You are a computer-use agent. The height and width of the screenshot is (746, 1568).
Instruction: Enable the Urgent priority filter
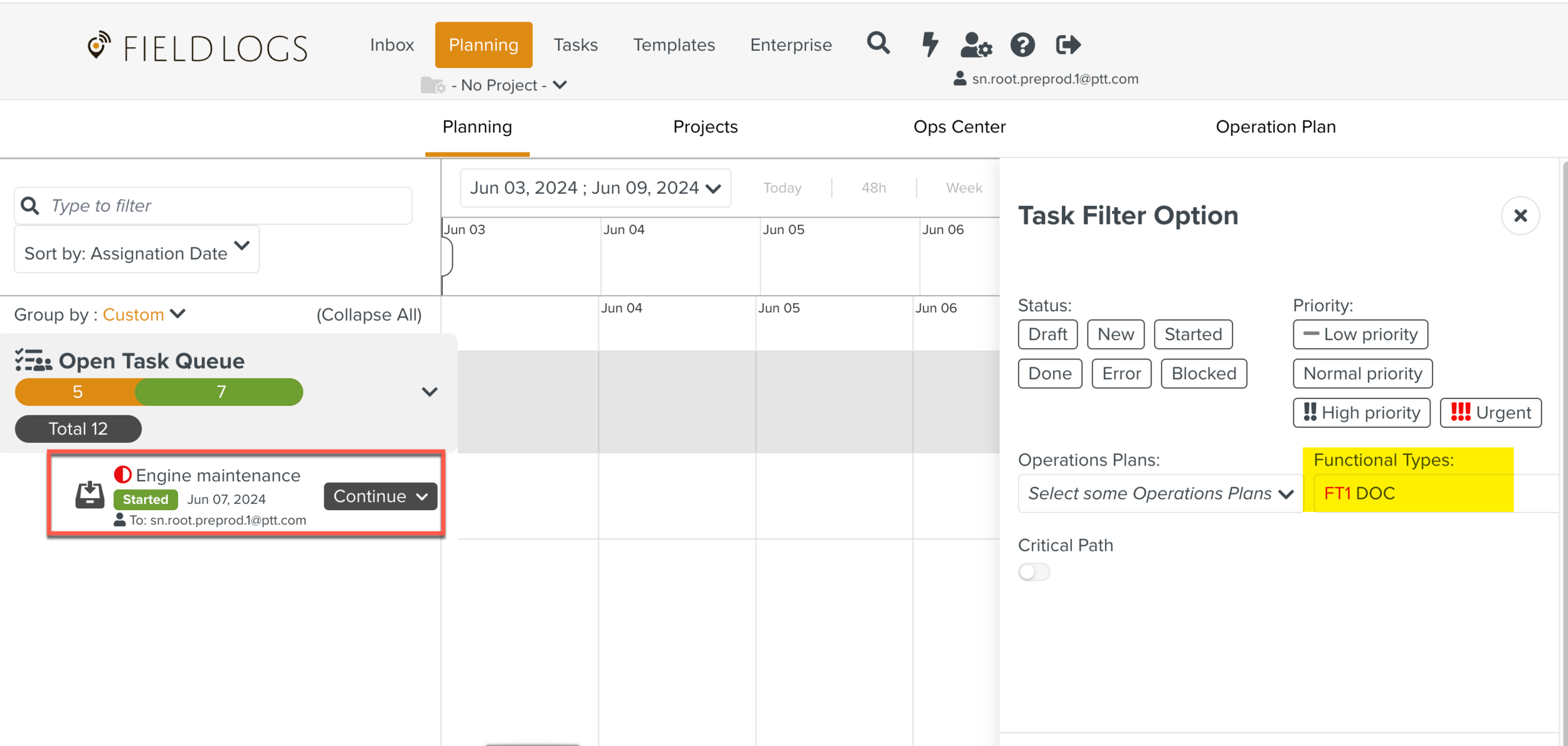coord(1490,413)
